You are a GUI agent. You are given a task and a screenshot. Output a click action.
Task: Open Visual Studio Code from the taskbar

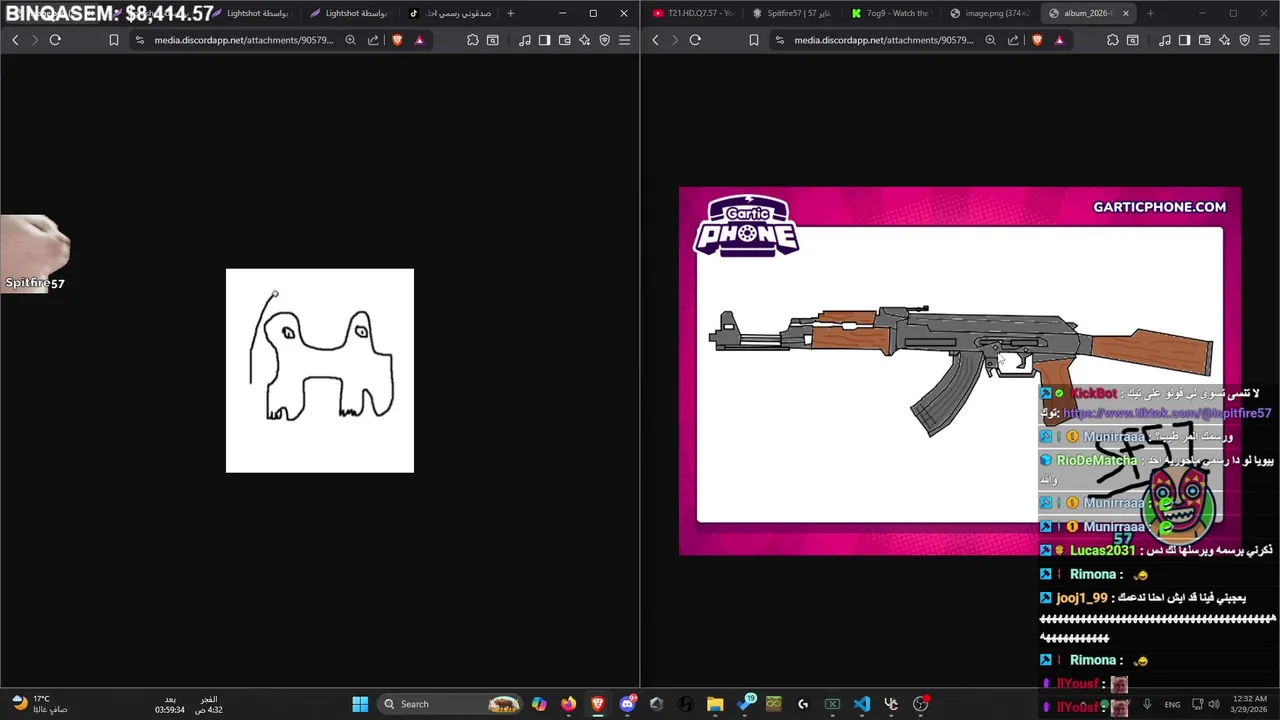(x=862, y=704)
